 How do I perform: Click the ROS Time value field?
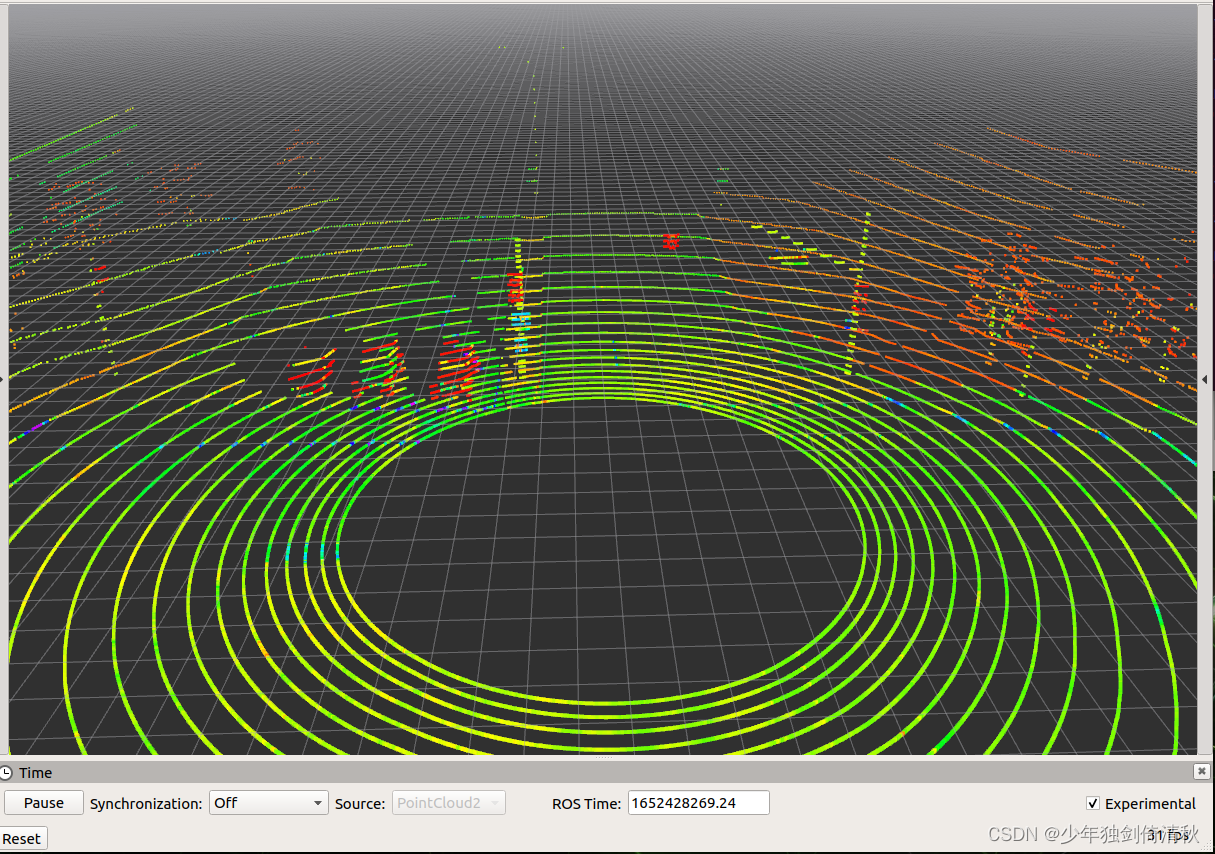tap(699, 803)
